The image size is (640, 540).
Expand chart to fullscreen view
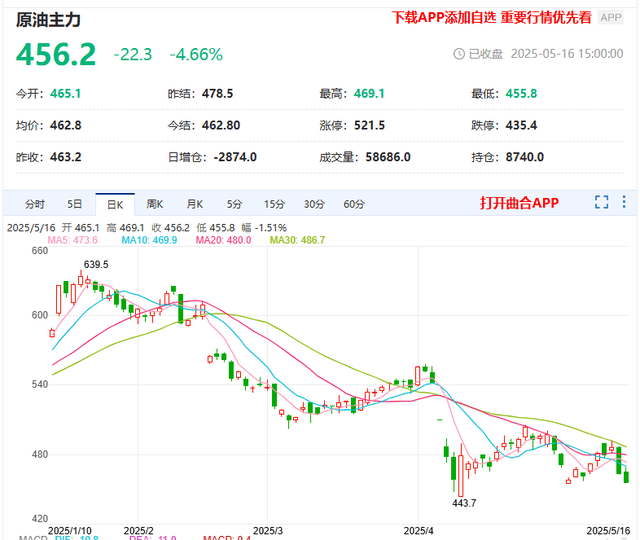click(x=601, y=203)
